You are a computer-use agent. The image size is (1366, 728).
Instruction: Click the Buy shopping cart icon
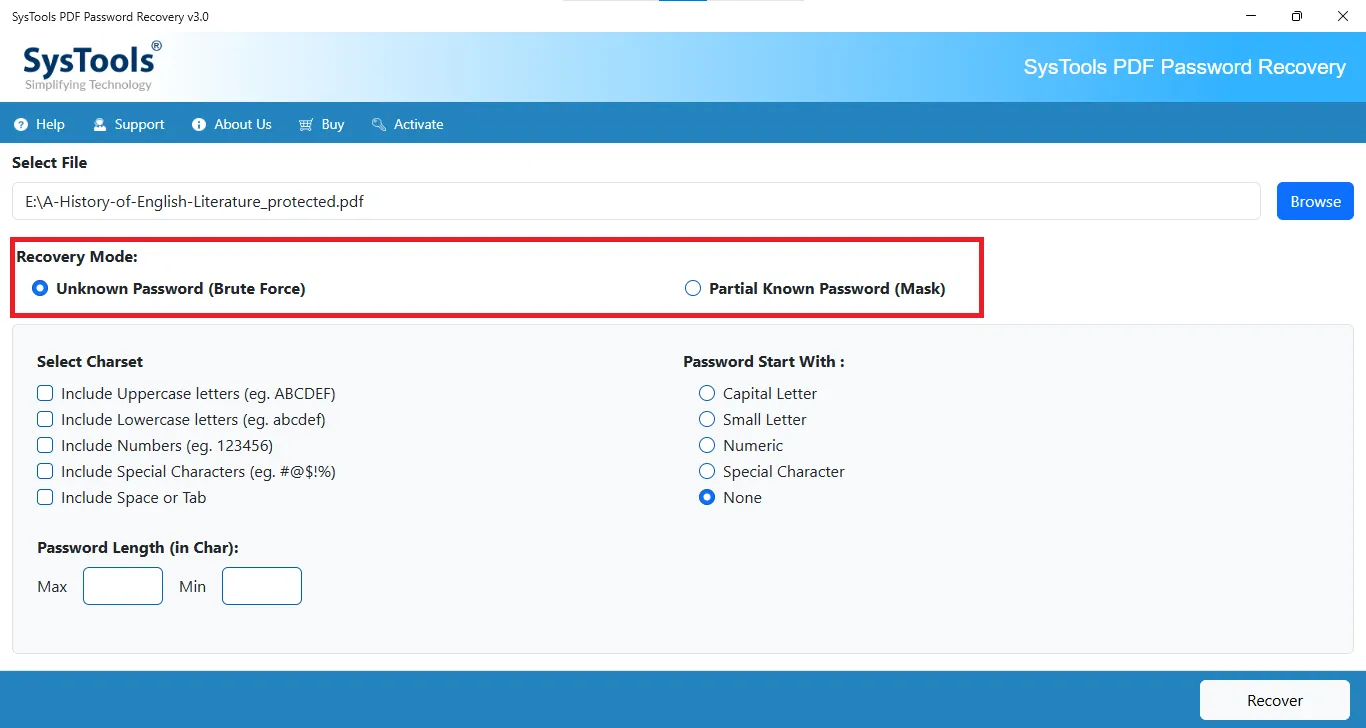pyautogui.click(x=306, y=125)
